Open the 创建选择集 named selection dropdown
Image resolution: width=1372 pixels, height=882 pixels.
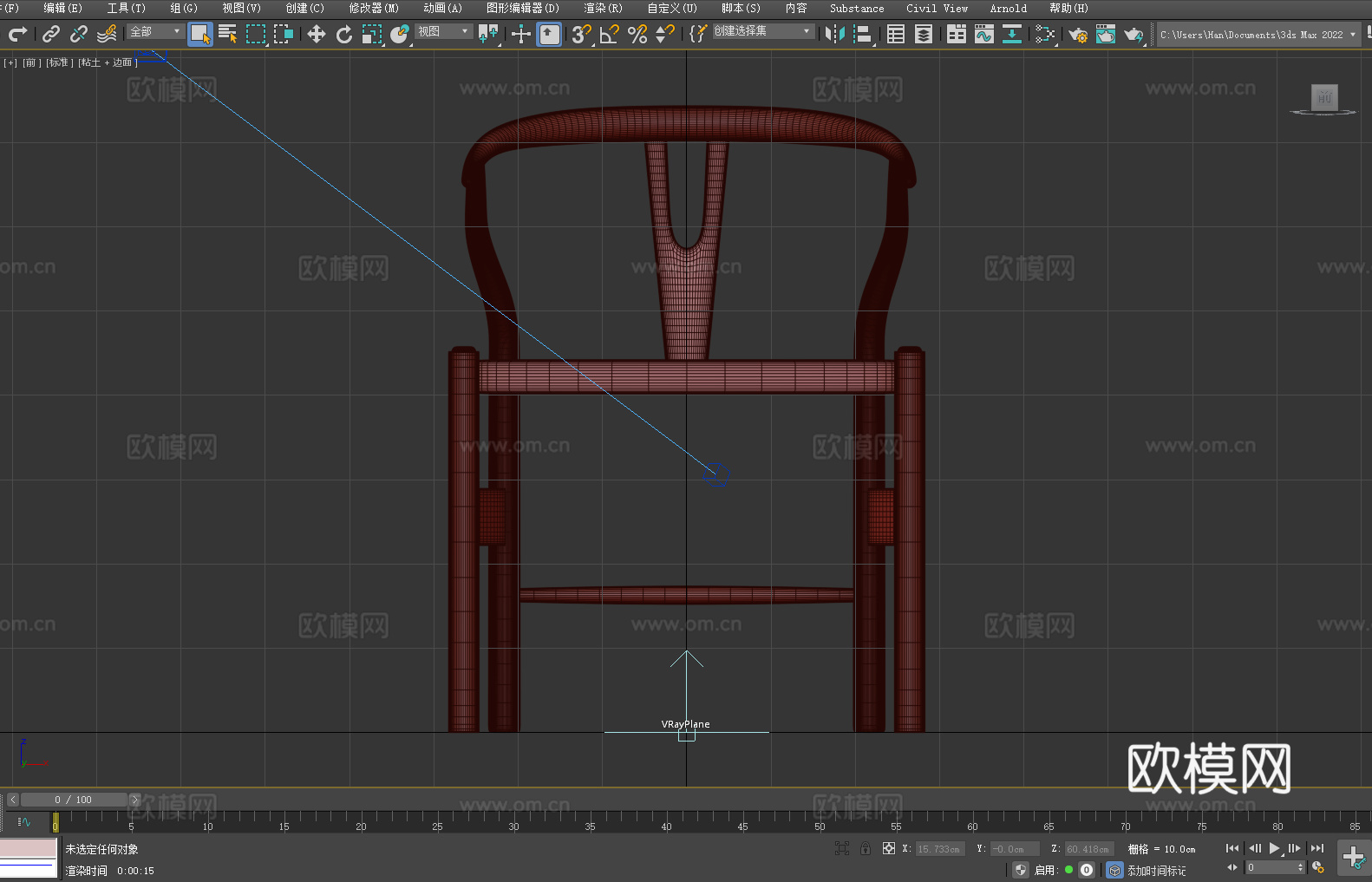point(763,31)
